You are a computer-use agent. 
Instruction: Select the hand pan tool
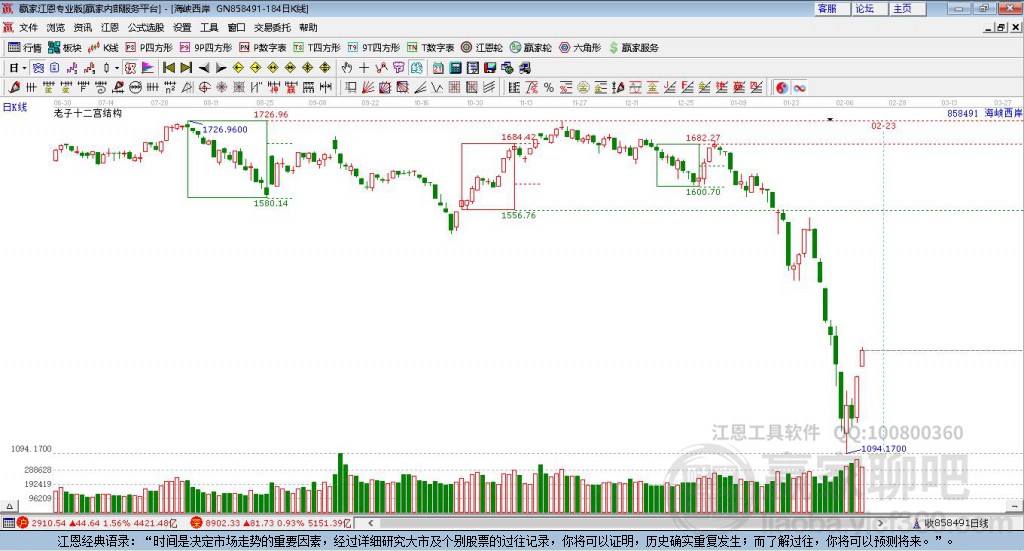(347, 67)
